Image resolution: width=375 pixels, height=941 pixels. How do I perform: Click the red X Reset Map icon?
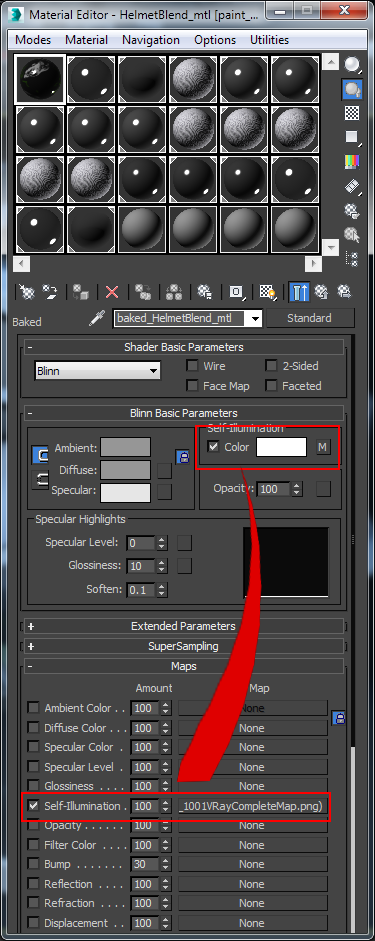pyautogui.click(x=112, y=292)
